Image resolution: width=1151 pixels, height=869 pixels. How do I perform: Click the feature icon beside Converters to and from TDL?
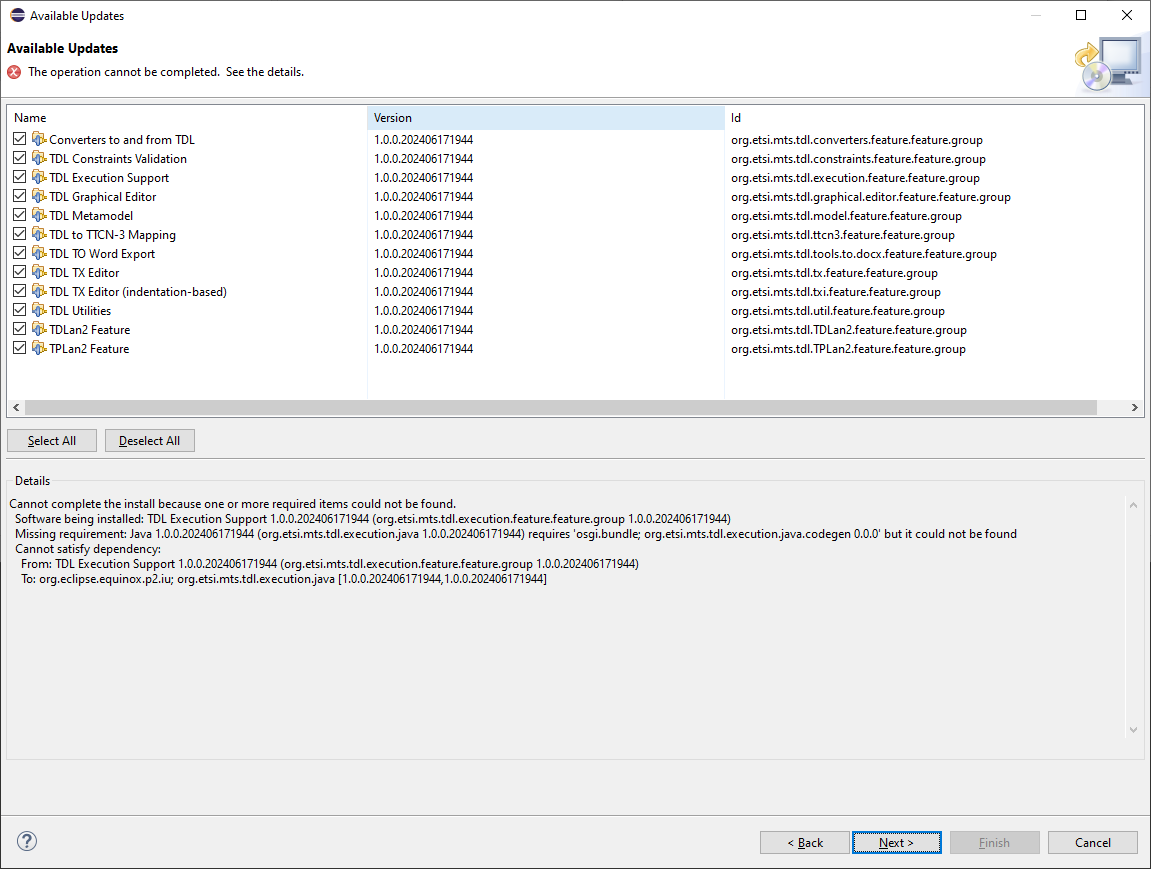point(39,139)
